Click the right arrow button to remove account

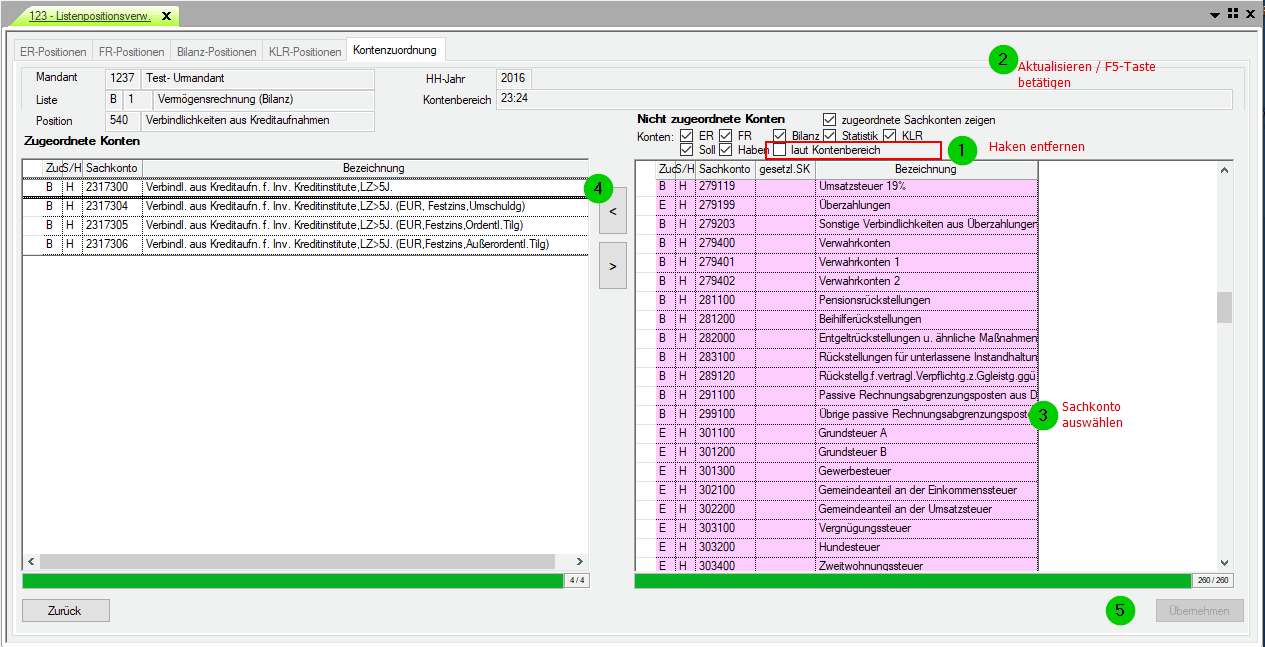[613, 266]
